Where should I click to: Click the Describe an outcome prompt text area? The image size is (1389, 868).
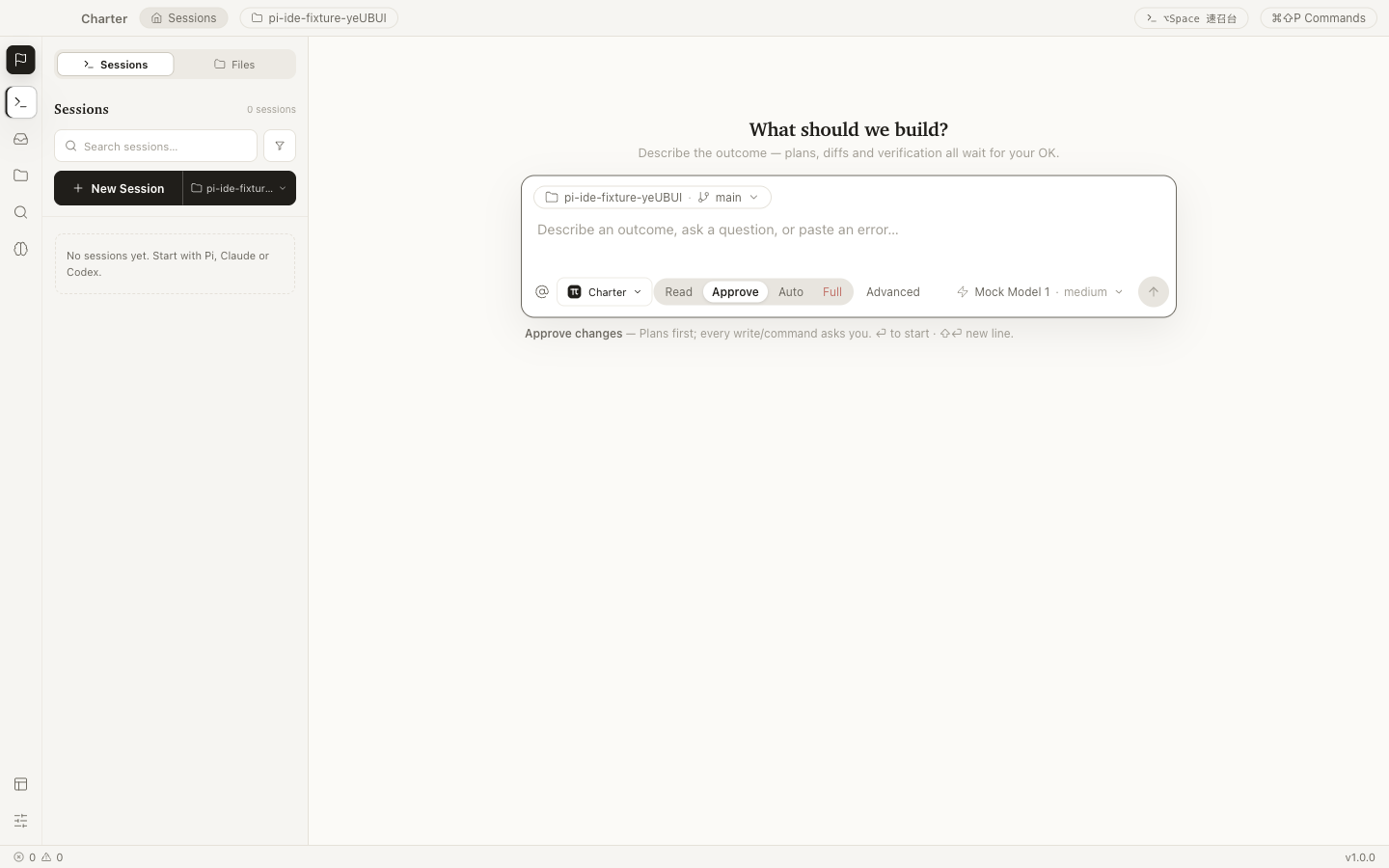[849, 241]
